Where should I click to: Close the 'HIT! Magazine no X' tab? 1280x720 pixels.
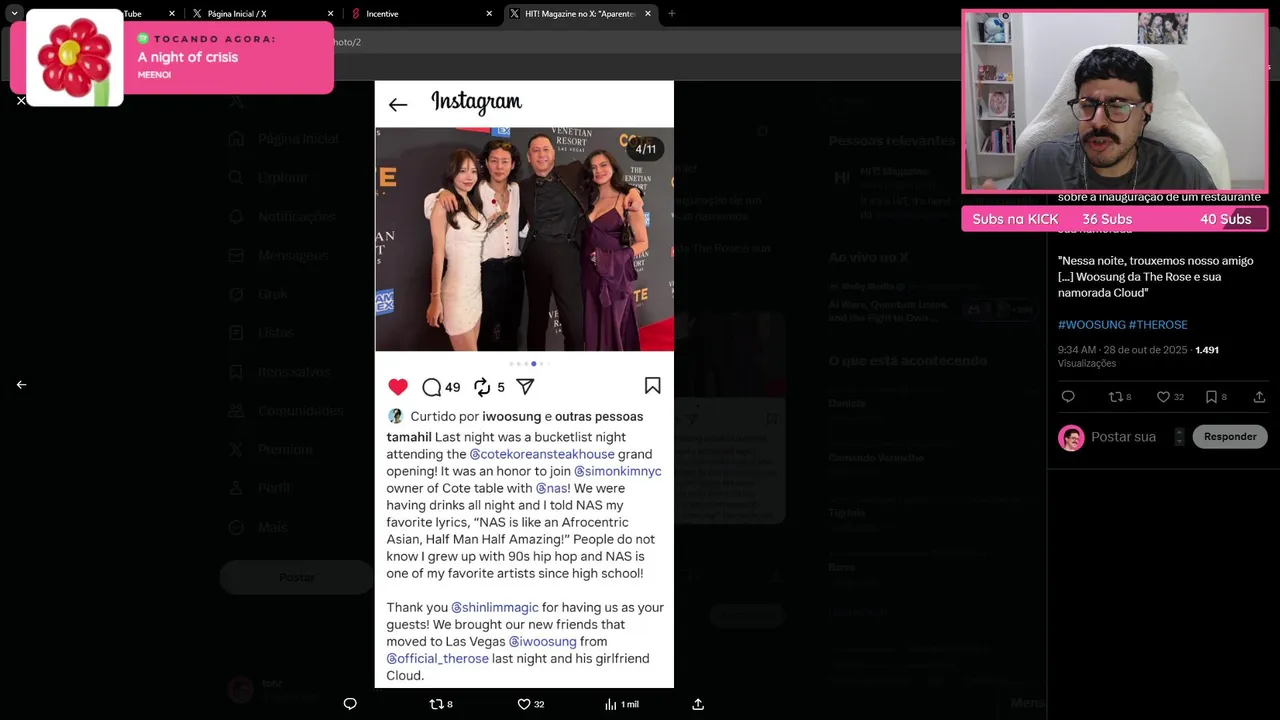pyautogui.click(x=648, y=14)
